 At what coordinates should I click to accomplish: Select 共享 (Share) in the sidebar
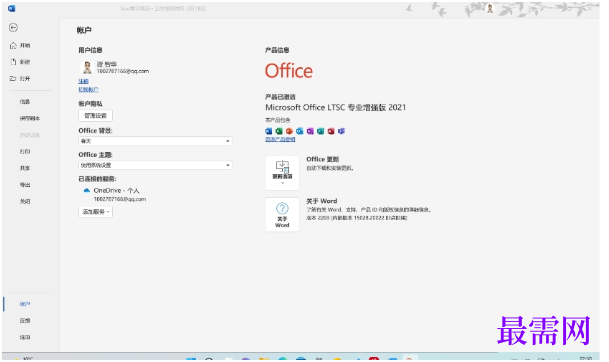point(25,168)
